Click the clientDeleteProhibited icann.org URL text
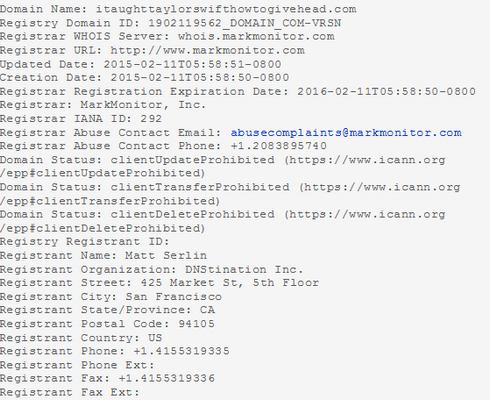Screen dimensions: 490x400 (367, 215)
